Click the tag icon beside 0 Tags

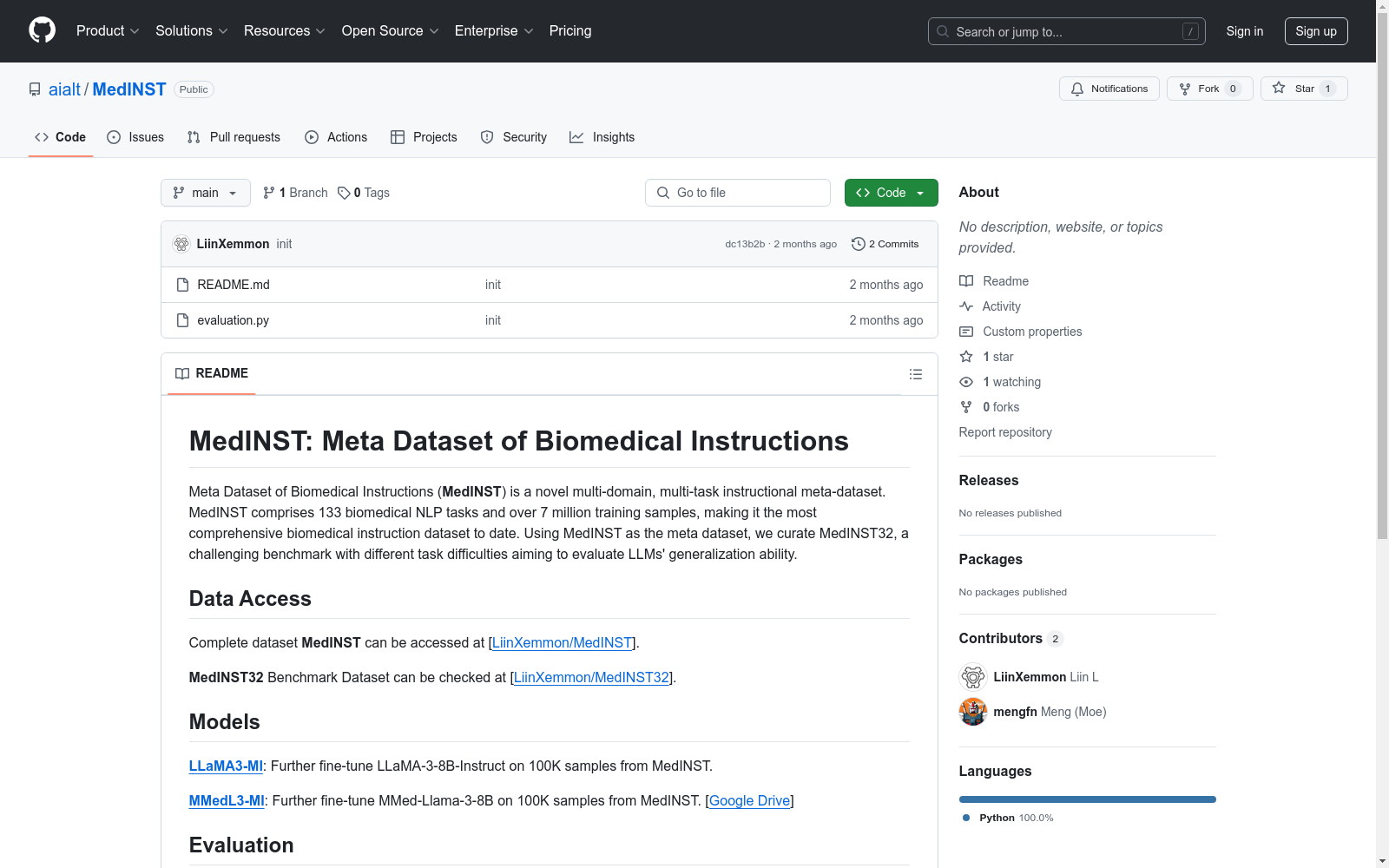344,193
